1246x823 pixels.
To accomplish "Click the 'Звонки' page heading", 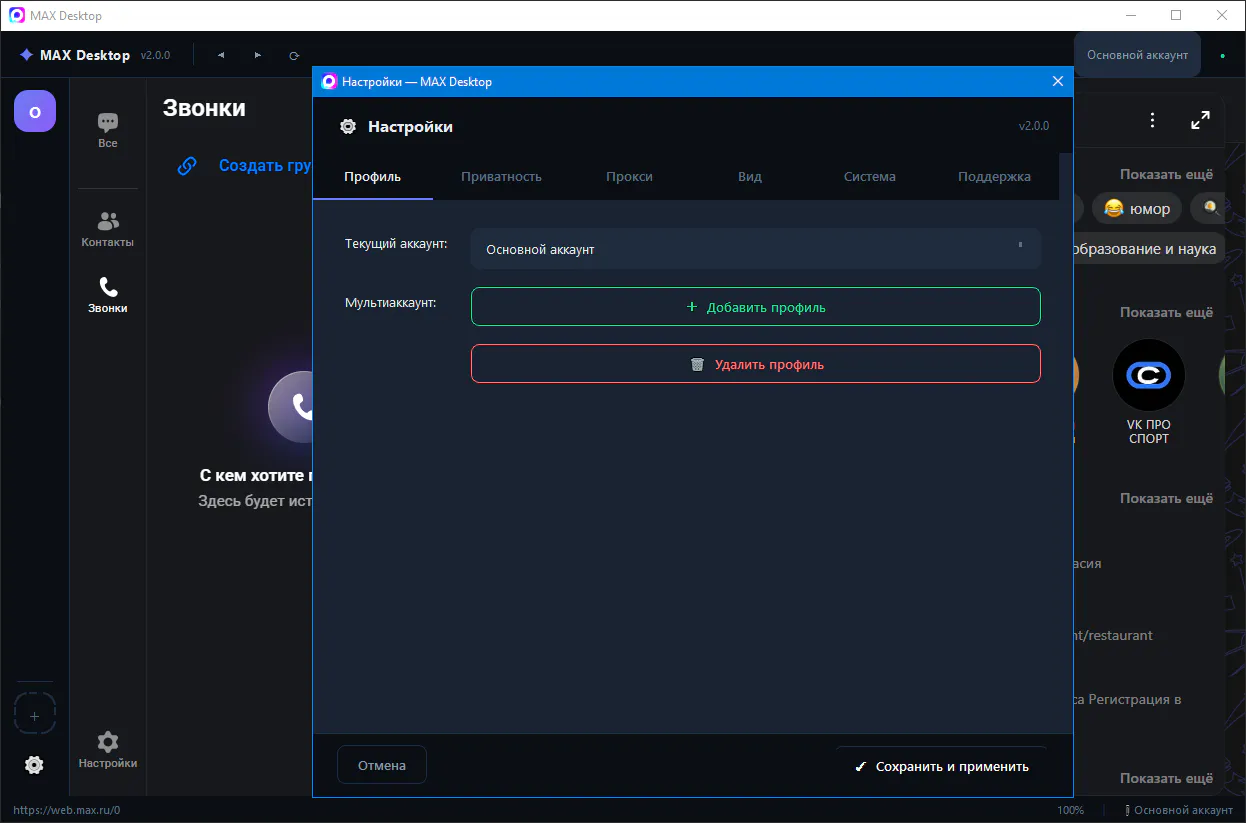I will (204, 108).
